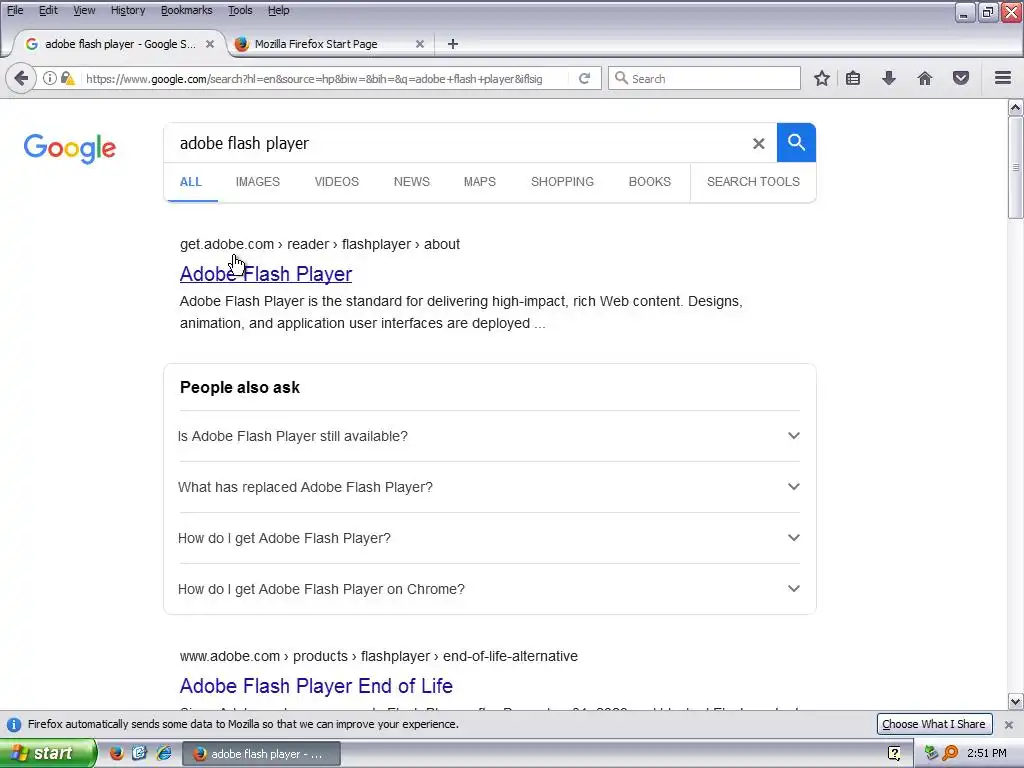The image size is (1024, 768).
Task: Expand 'How do I get Adobe Flash Player?'
Action: pos(489,538)
